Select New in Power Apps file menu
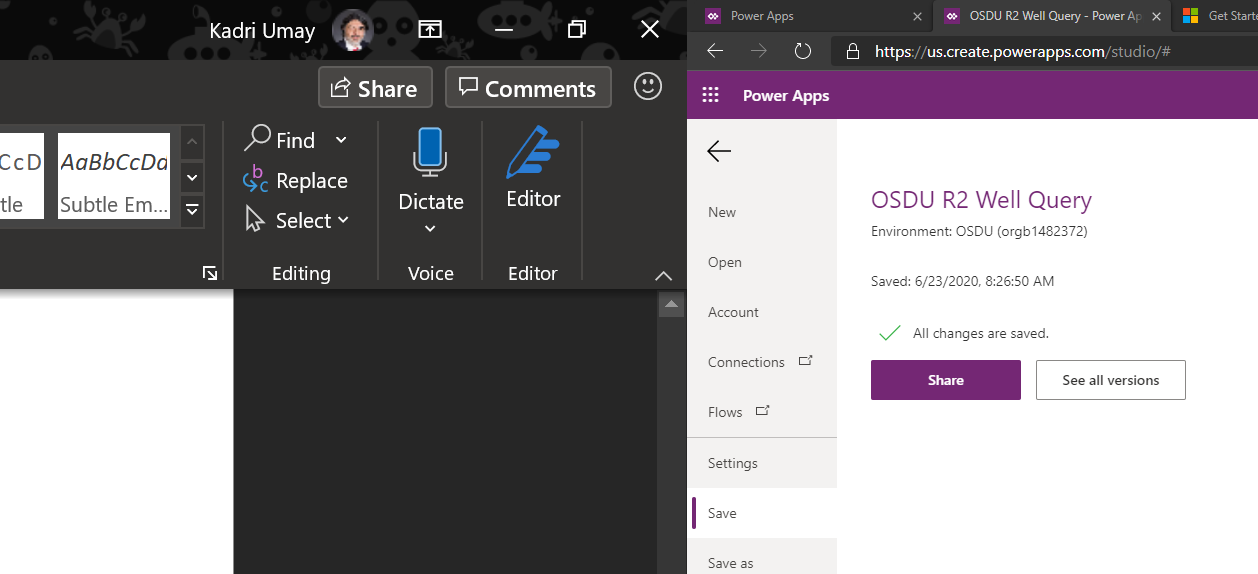This screenshot has width=1258, height=574. [x=762, y=212]
